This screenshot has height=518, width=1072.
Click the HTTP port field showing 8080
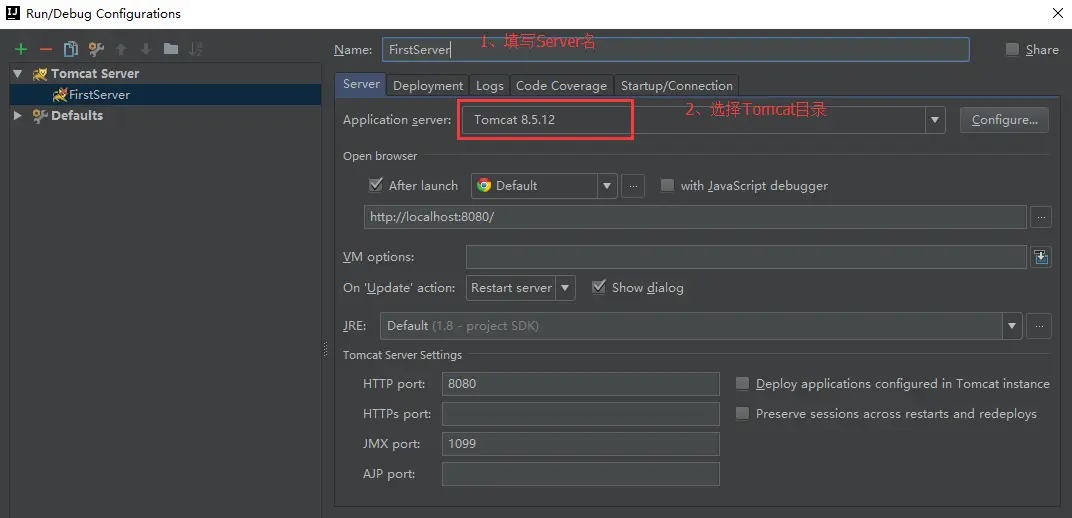click(581, 383)
